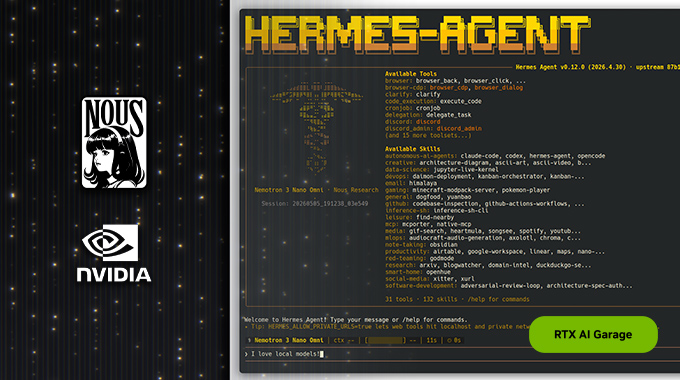The width and height of the screenshot is (680, 380).
Task: Click the 'cronjob: cronjob' row
Action: (412, 108)
